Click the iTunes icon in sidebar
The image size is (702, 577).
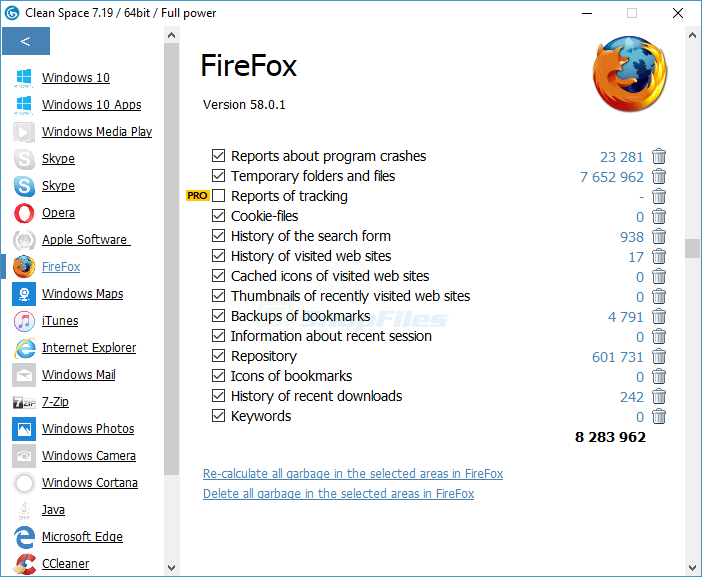click(x=24, y=321)
